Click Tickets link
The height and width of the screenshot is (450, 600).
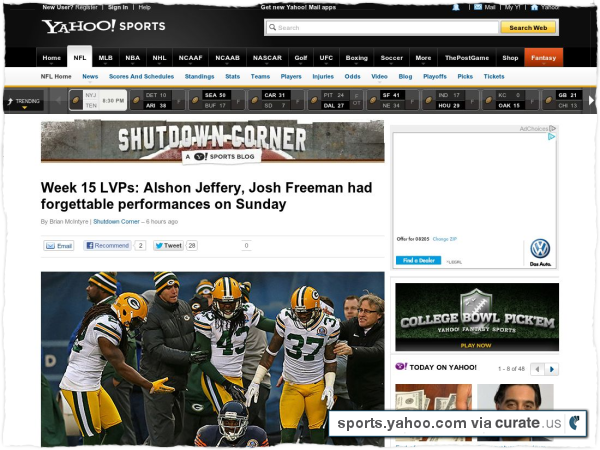(494, 77)
